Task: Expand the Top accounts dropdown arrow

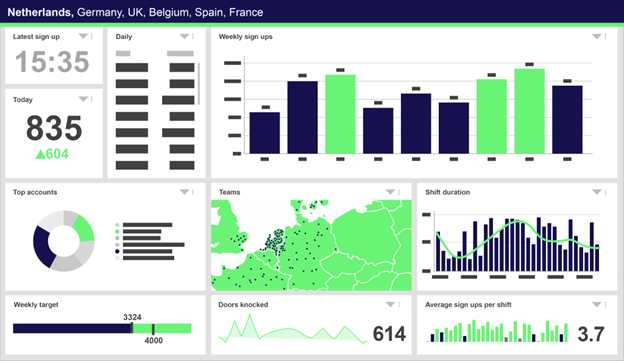Action: click(184, 192)
